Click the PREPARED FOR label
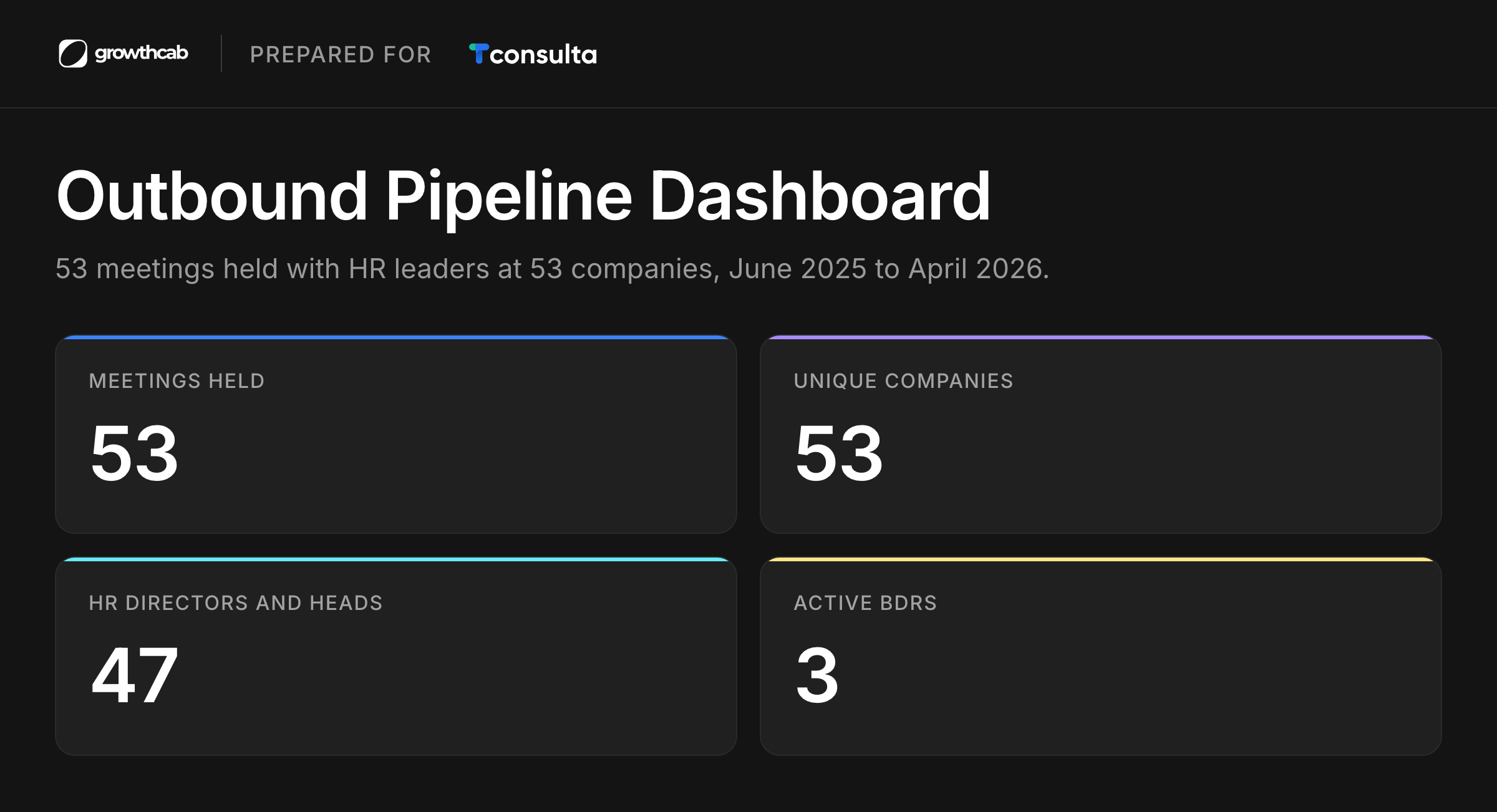The width and height of the screenshot is (1497, 812). pos(341,54)
